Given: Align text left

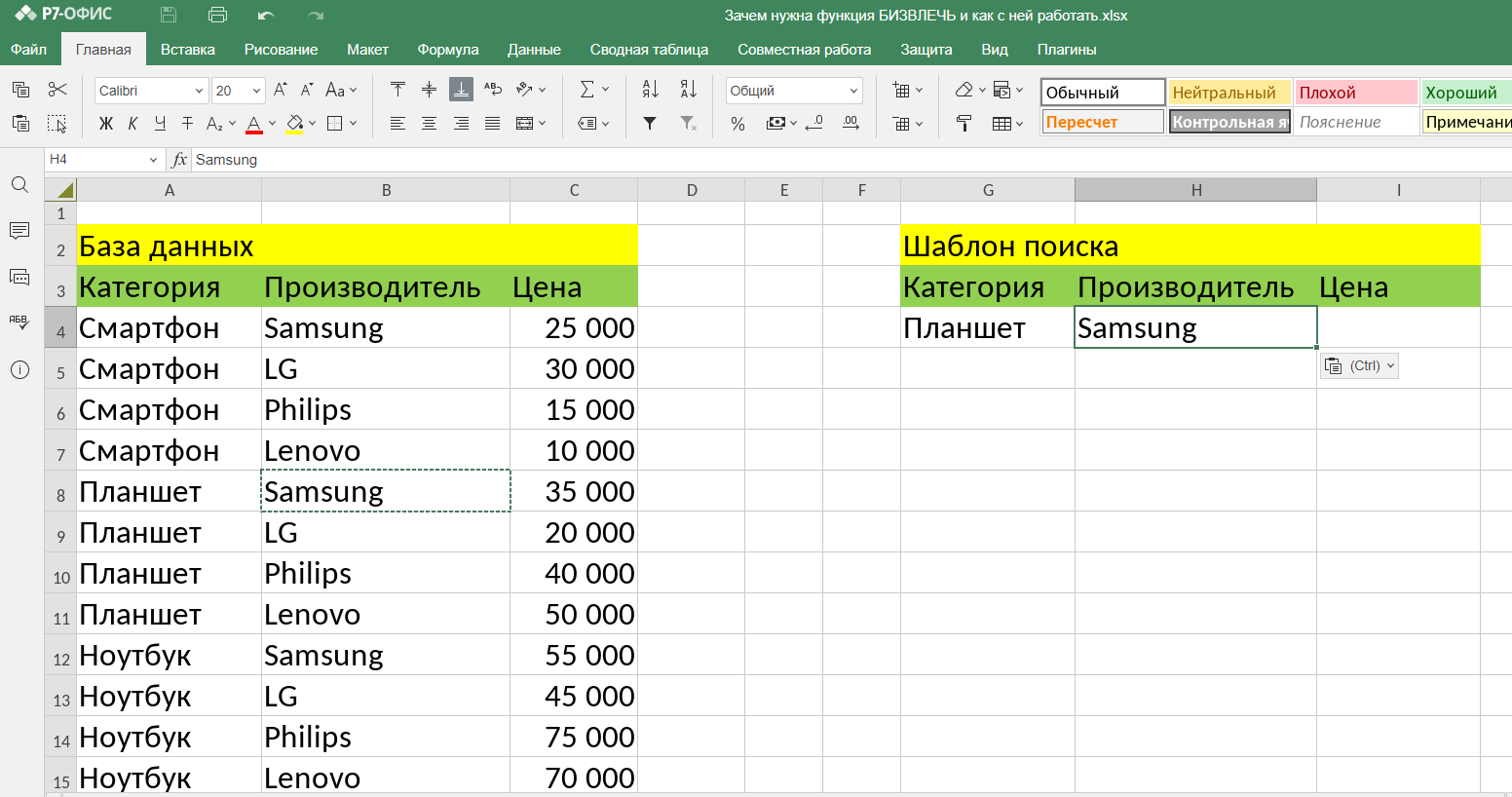Looking at the screenshot, I should [397, 123].
